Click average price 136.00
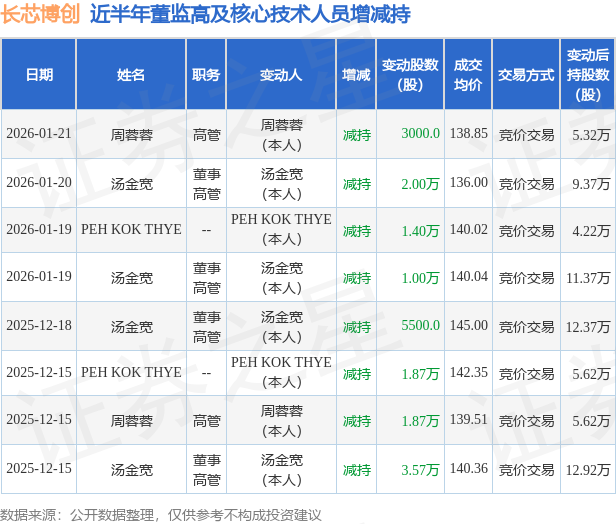Viewport: 616px width, 524px height. (x=469, y=182)
